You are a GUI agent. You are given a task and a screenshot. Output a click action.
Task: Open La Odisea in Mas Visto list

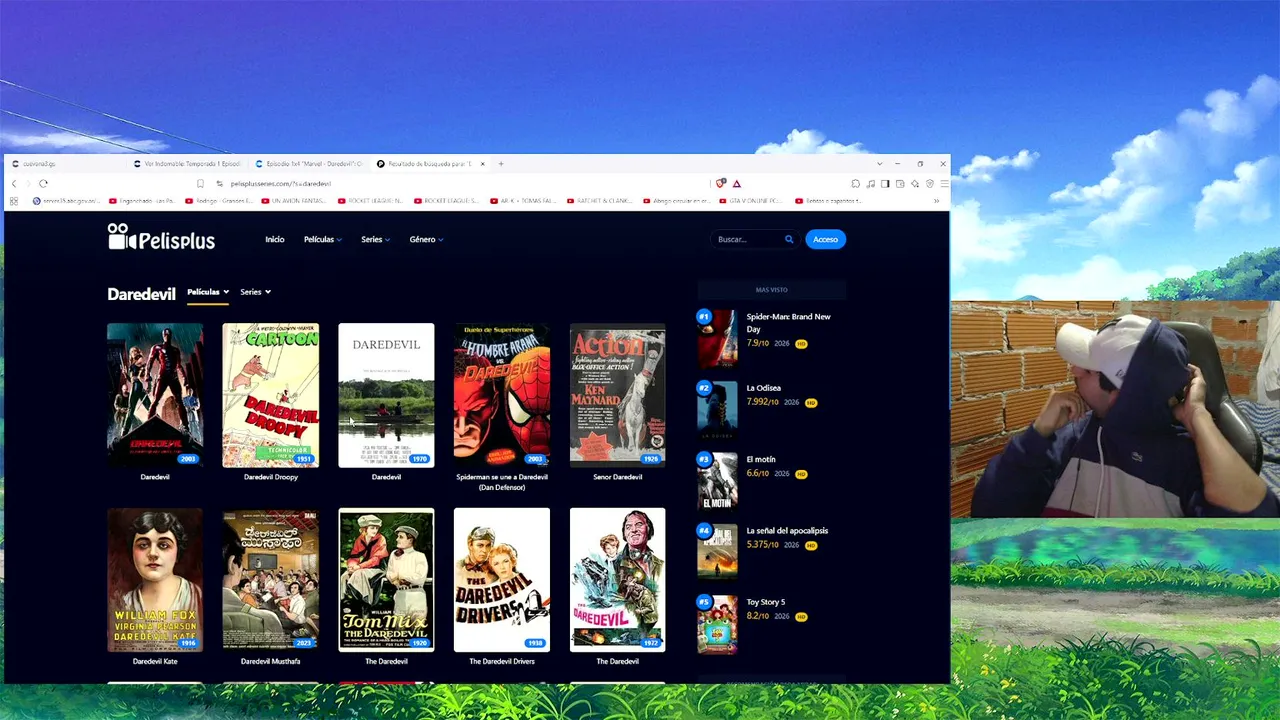(x=764, y=388)
